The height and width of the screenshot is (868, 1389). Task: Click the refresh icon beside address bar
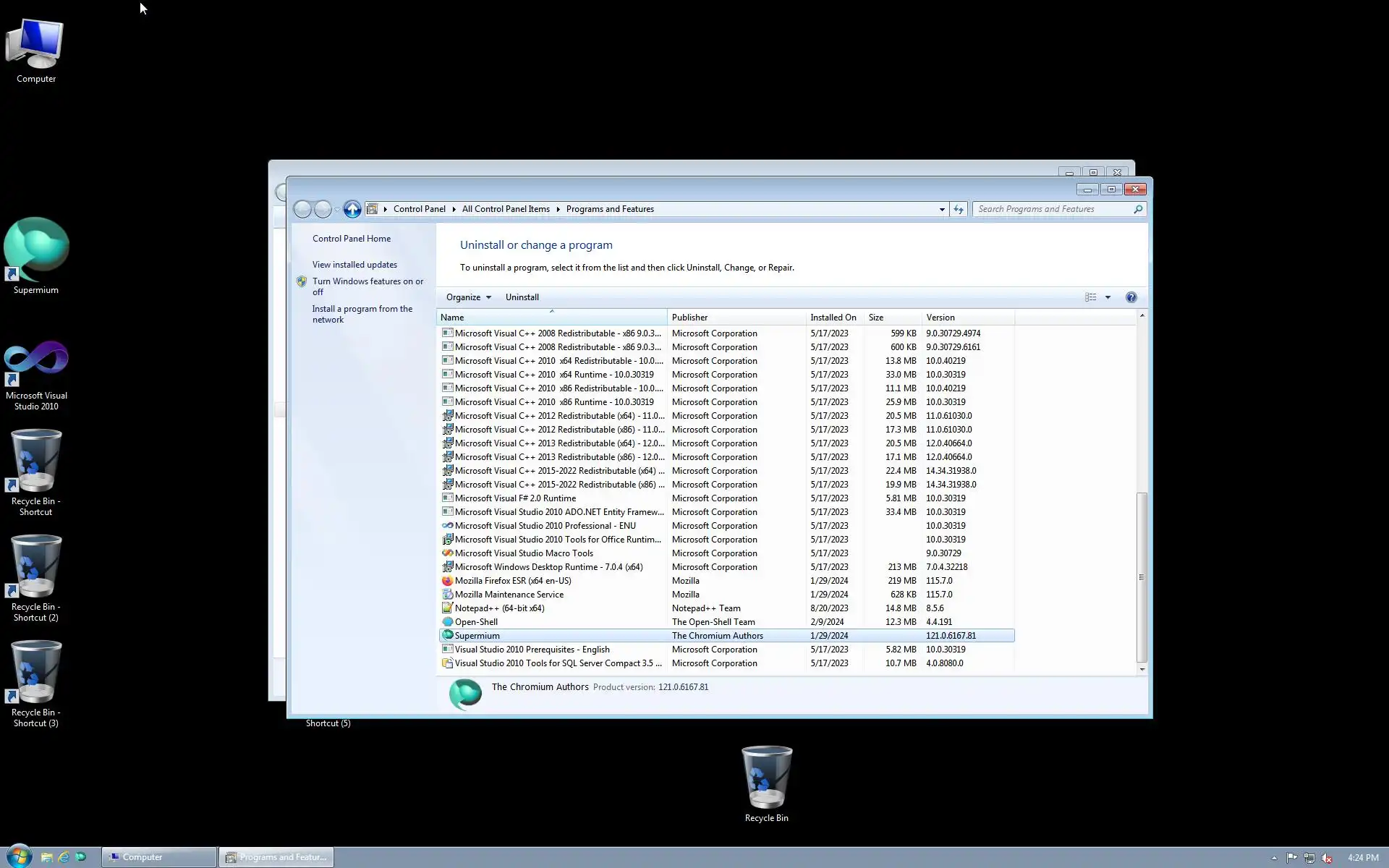point(959,209)
